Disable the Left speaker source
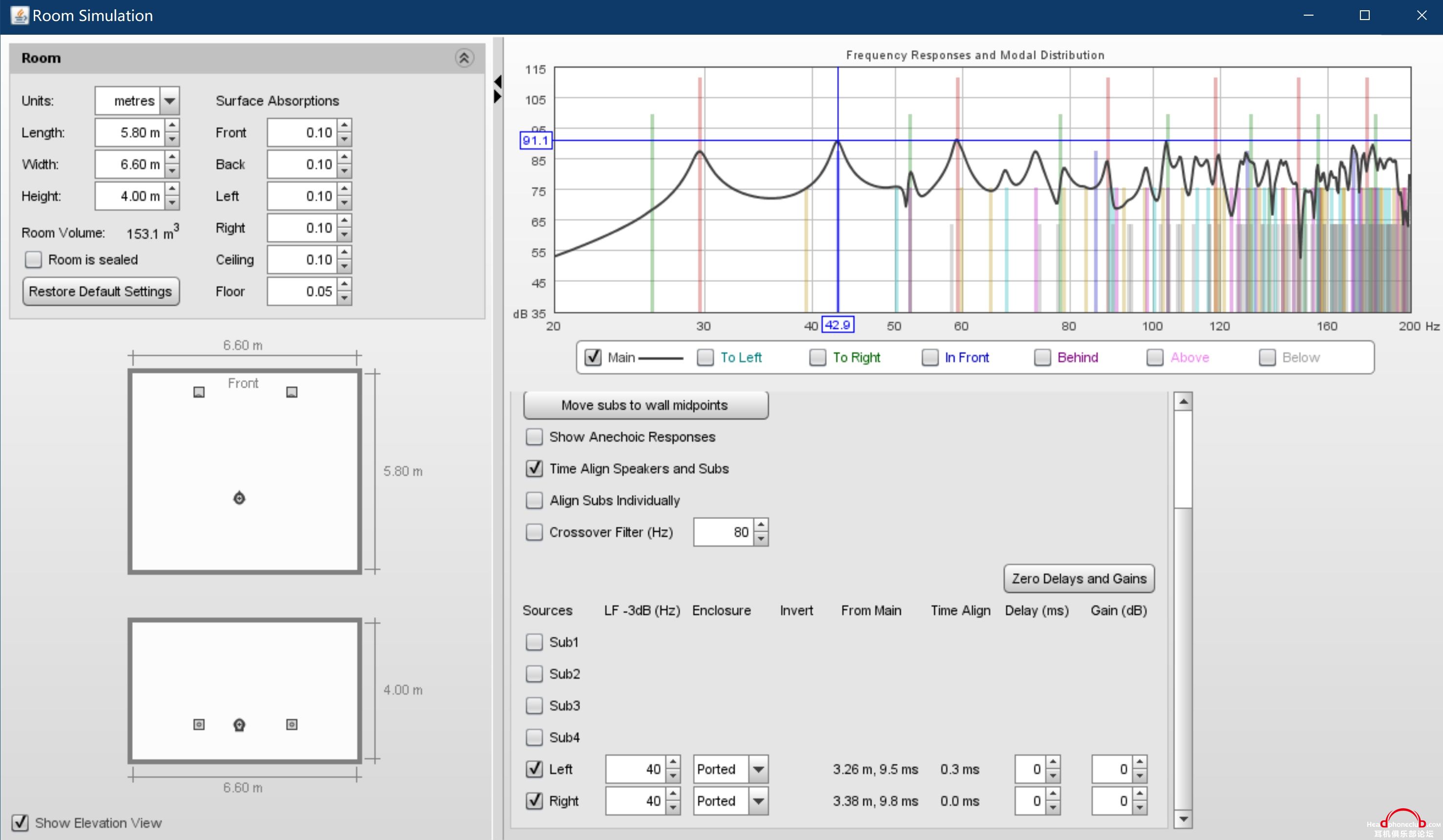The width and height of the screenshot is (1443, 840). click(534, 769)
